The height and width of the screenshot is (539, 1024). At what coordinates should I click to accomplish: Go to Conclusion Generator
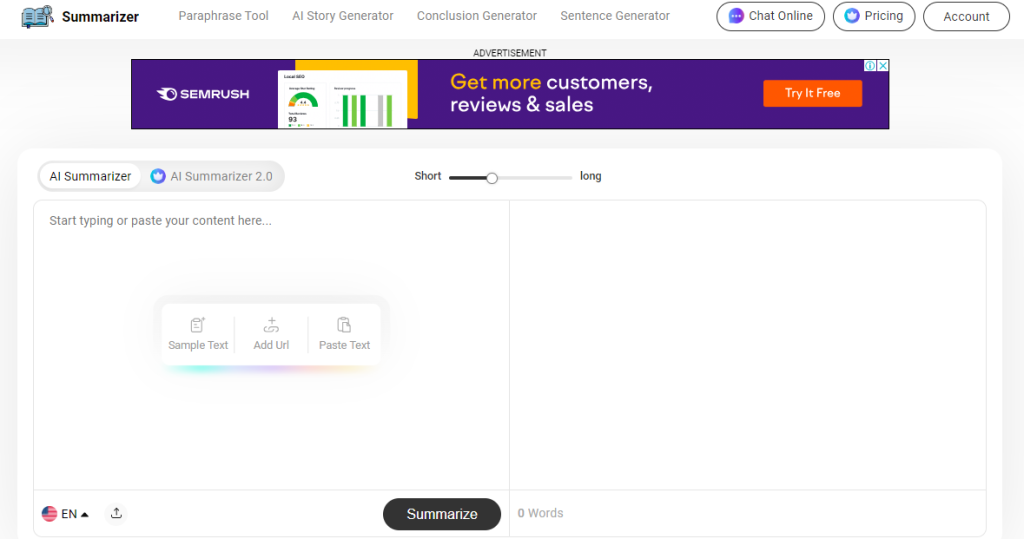pyautogui.click(x=477, y=16)
